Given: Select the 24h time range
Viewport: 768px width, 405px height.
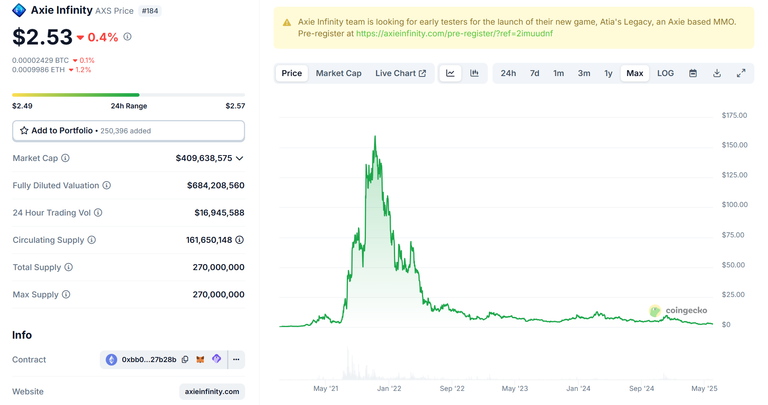Looking at the screenshot, I should click(508, 73).
